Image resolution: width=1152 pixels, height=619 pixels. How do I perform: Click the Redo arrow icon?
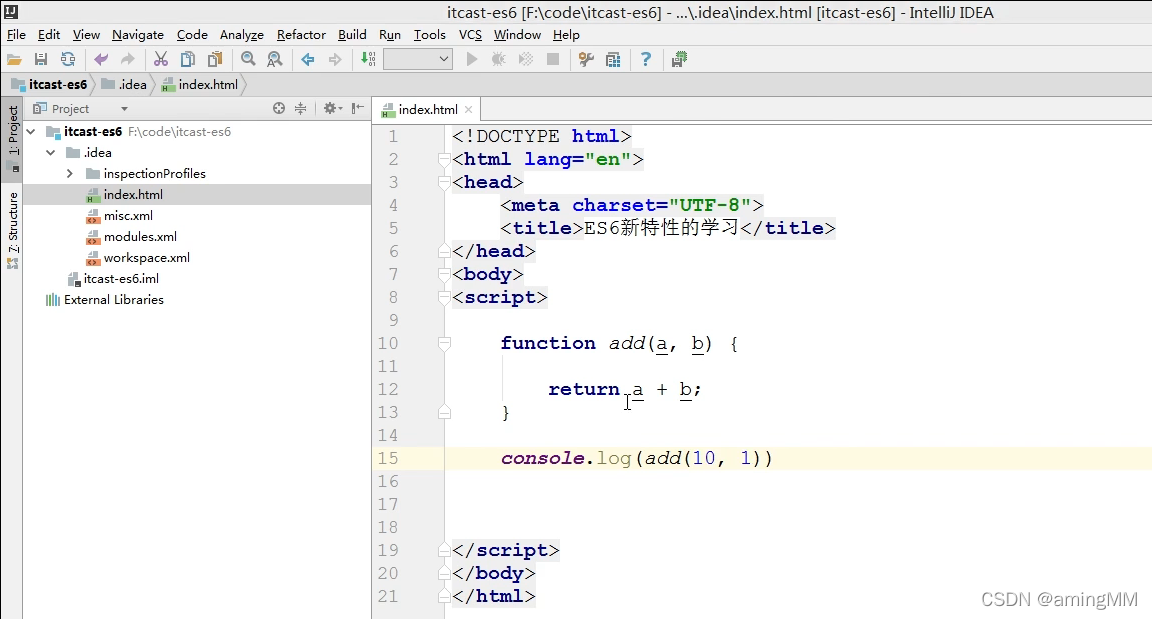click(x=128, y=59)
